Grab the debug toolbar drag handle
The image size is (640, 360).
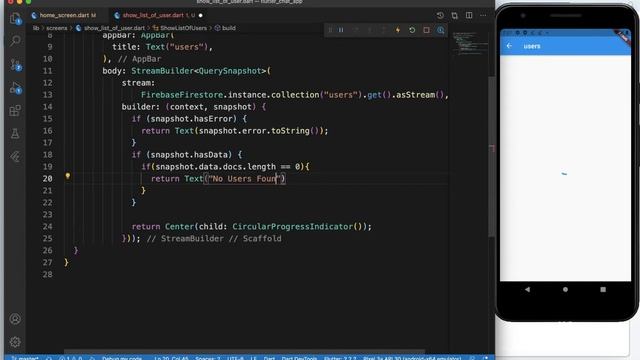click(330, 30)
